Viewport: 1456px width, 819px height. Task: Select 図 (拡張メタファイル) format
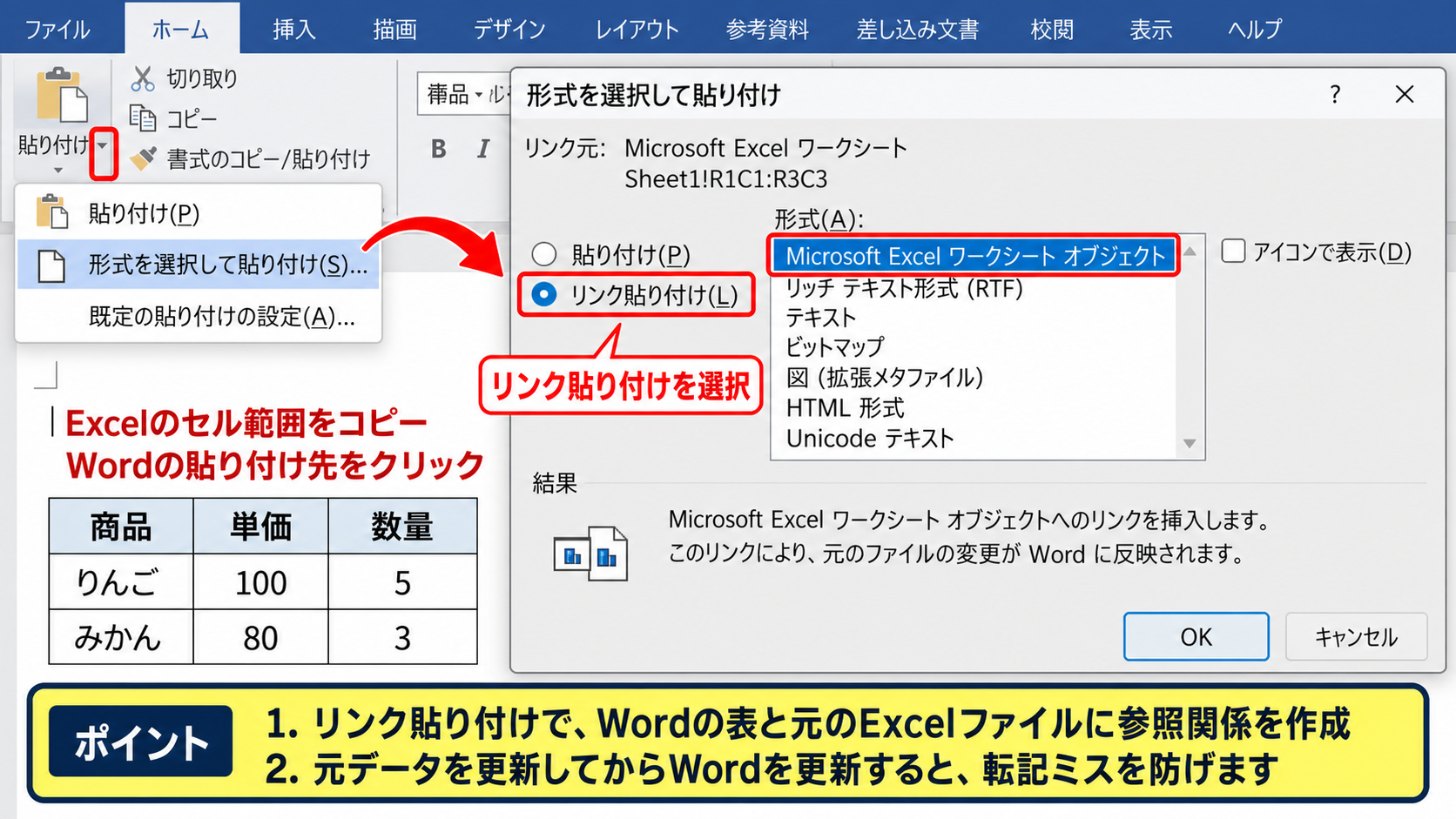coord(885,378)
